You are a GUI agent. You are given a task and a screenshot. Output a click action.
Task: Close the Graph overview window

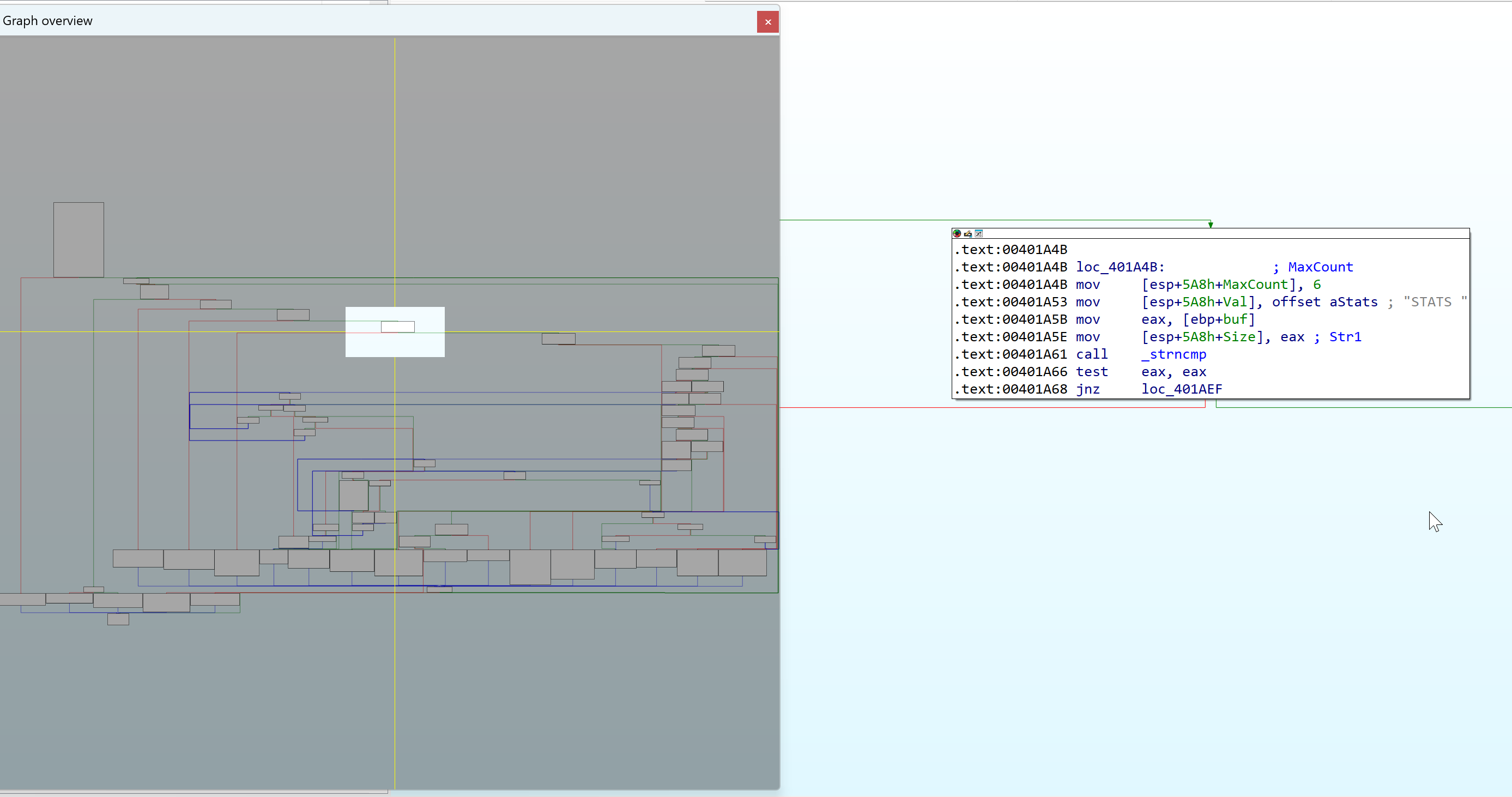pos(767,22)
